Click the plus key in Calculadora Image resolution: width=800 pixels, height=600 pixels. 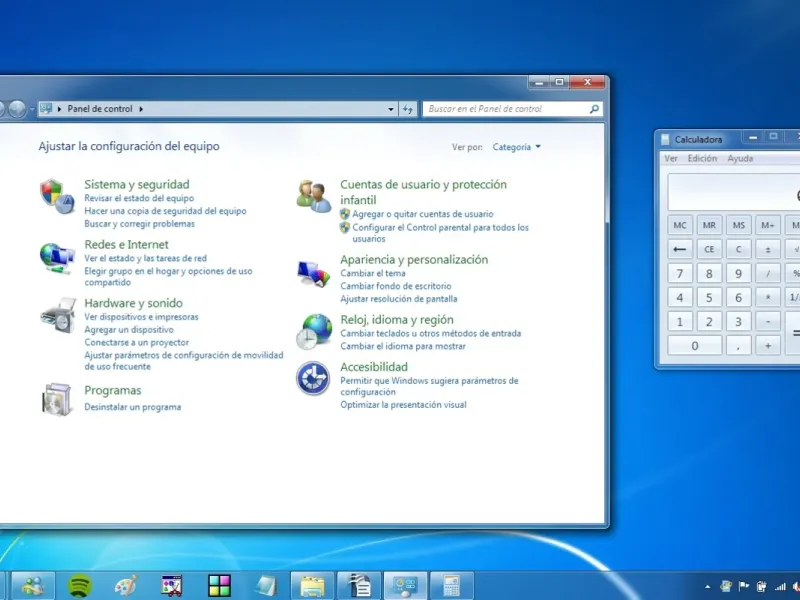(768, 346)
